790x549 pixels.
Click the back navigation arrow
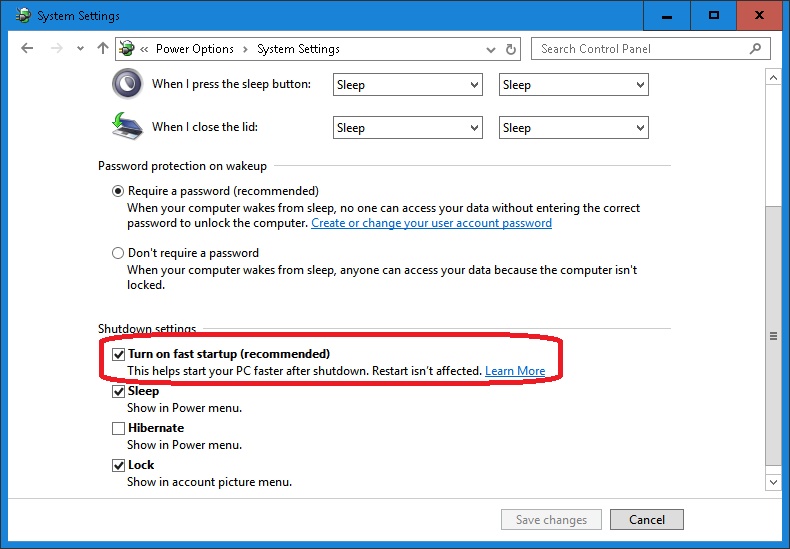[x=27, y=48]
